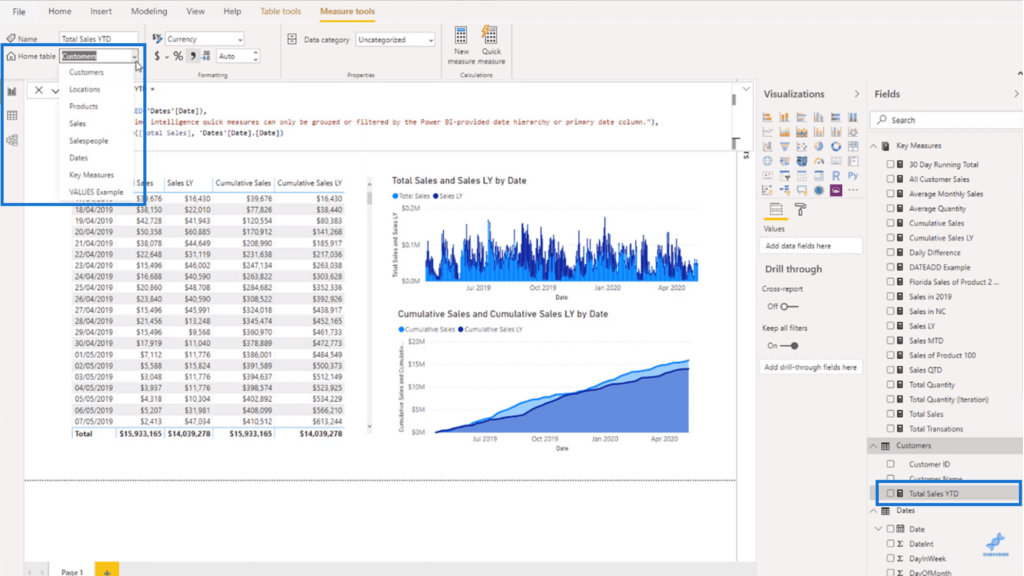Select the globe map visual
Image resolution: width=1024 pixels, height=576 pixels.
(767, 161)
